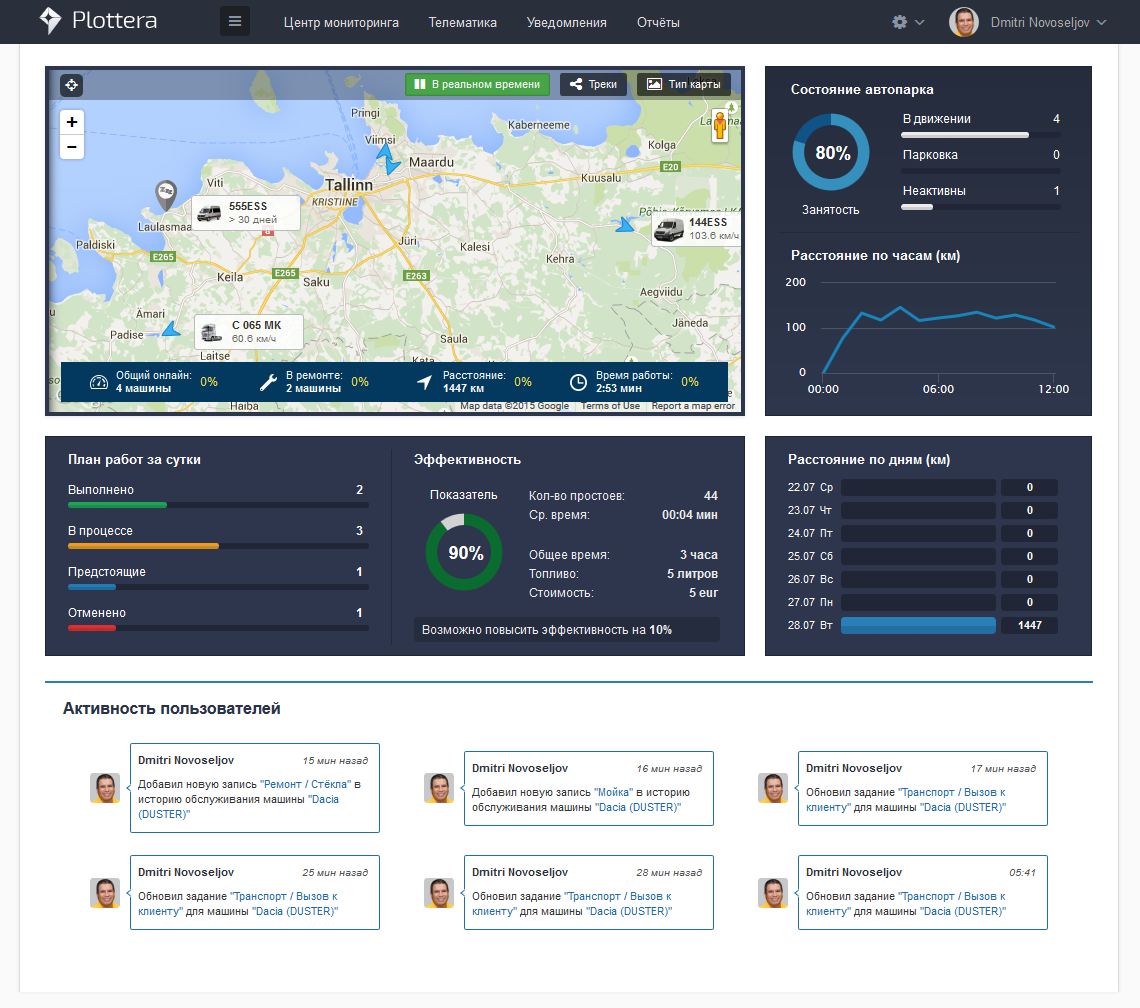Click the map re-center crosshair icon

pos(71,85)
